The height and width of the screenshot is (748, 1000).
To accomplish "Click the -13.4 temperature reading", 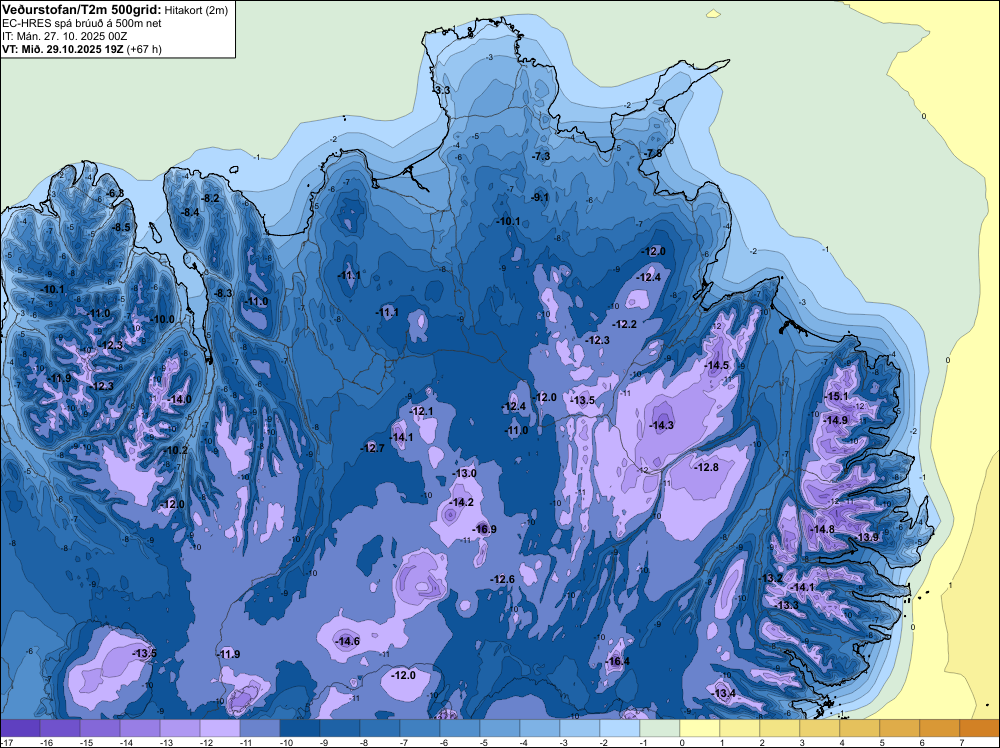I will (723, 693).
